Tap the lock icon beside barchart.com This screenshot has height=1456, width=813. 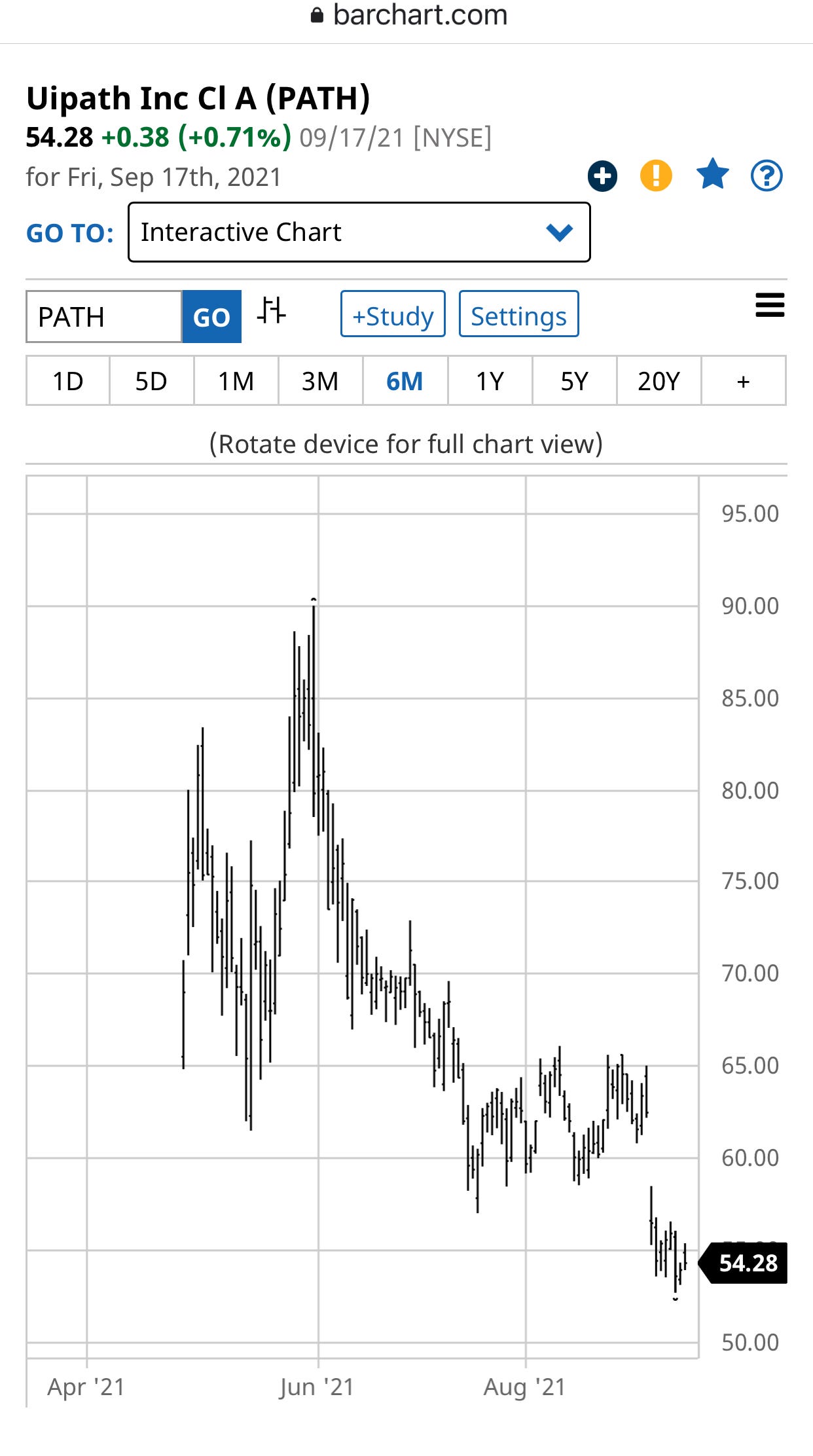pos(317,14)
